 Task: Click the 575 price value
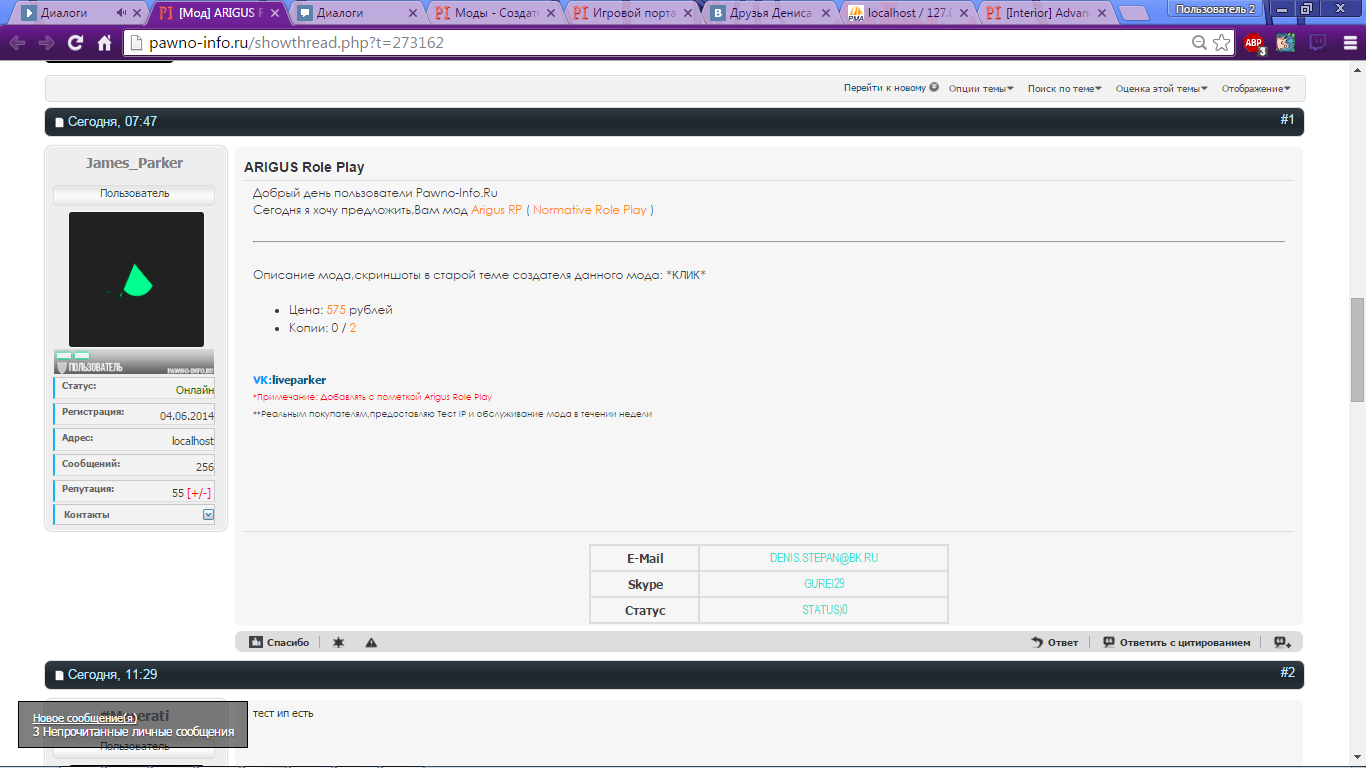[x=336, y=310]
